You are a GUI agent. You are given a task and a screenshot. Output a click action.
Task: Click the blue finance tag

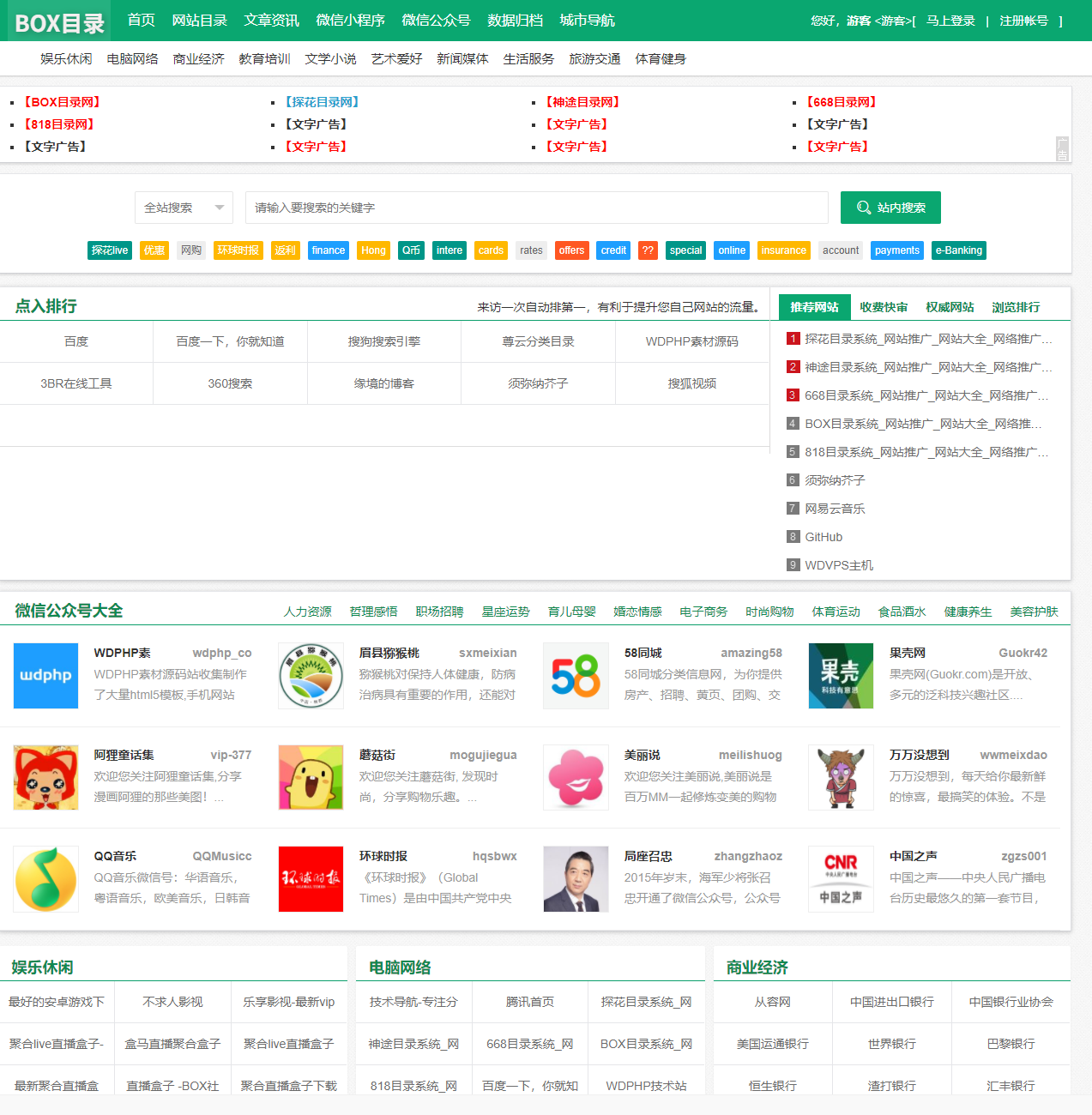[329, 250]
